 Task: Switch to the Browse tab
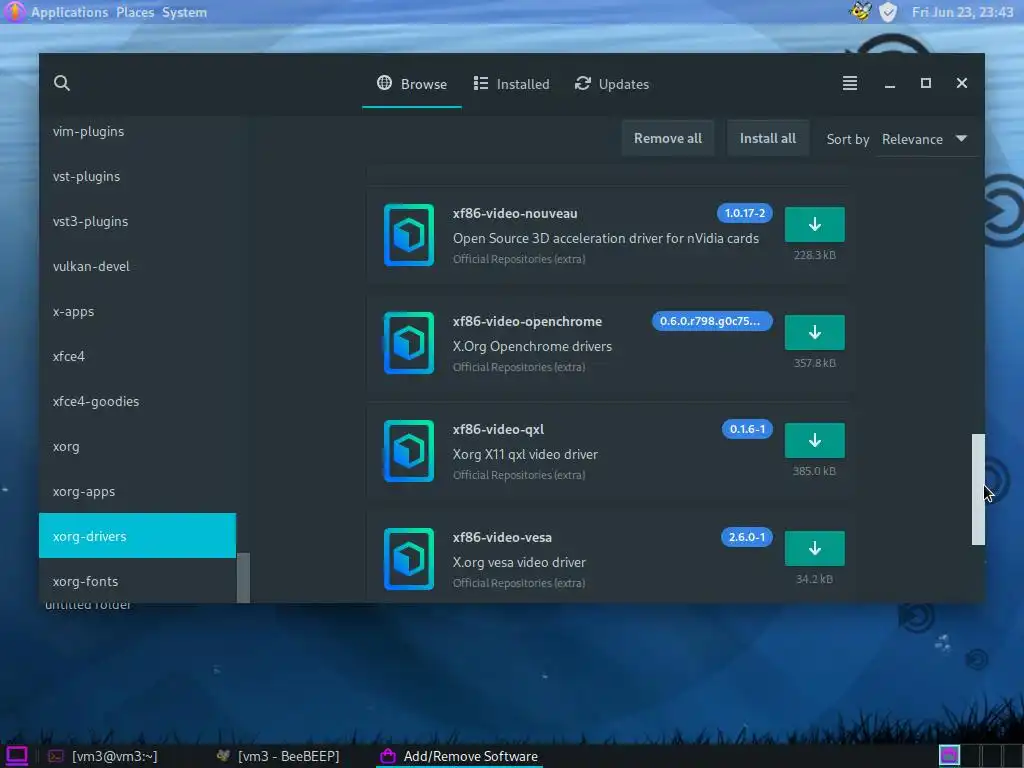coord(412,84)
